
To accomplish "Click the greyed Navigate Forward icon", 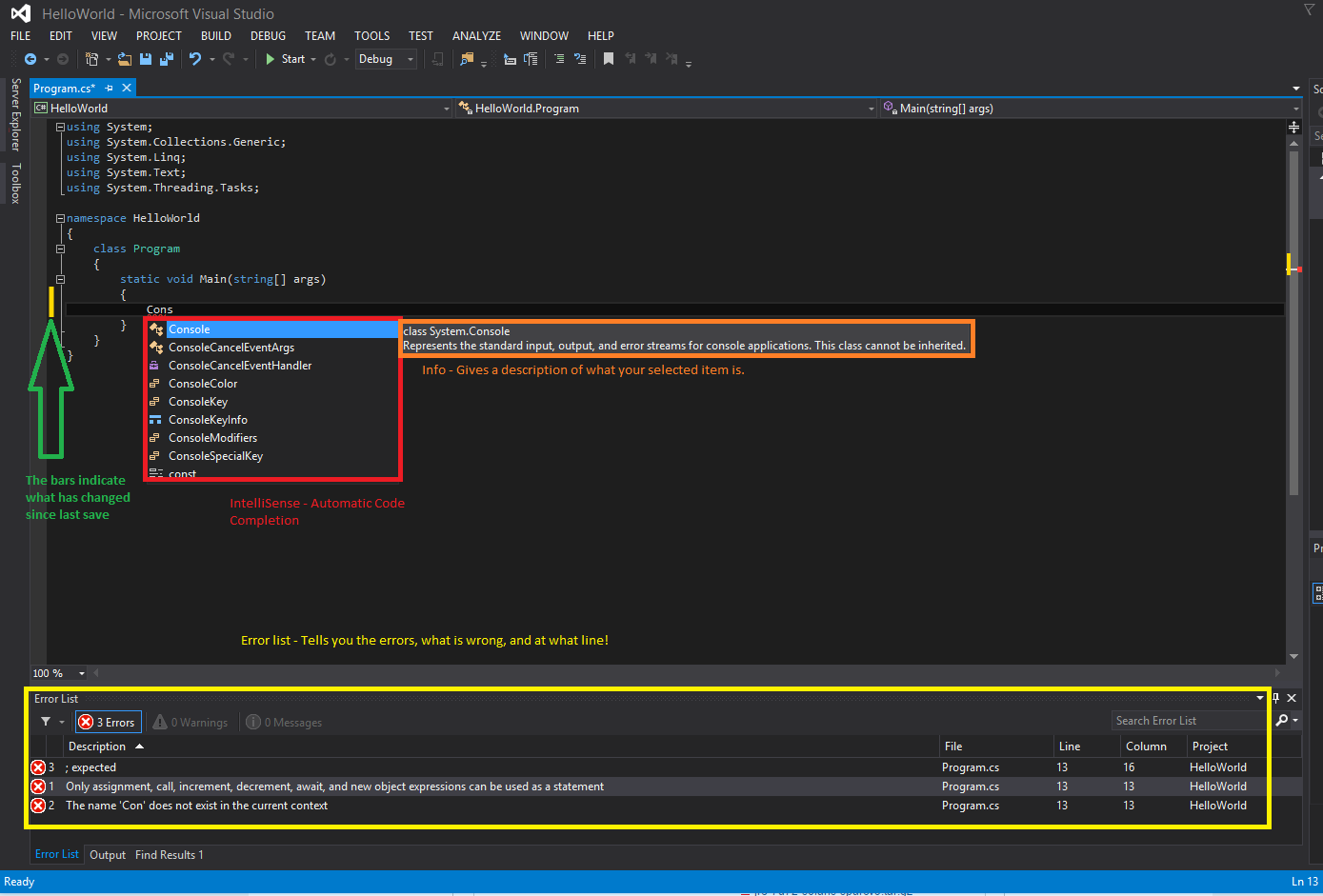I will click(x=63, y=59).
